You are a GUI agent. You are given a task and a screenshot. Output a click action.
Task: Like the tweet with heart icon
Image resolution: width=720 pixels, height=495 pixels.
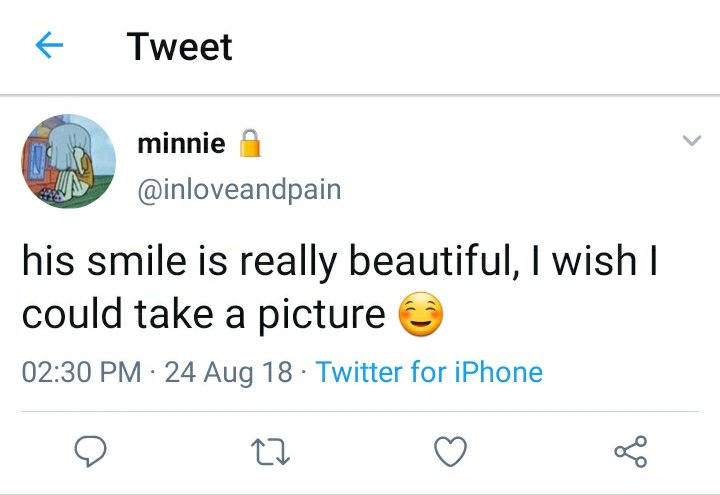450,451
